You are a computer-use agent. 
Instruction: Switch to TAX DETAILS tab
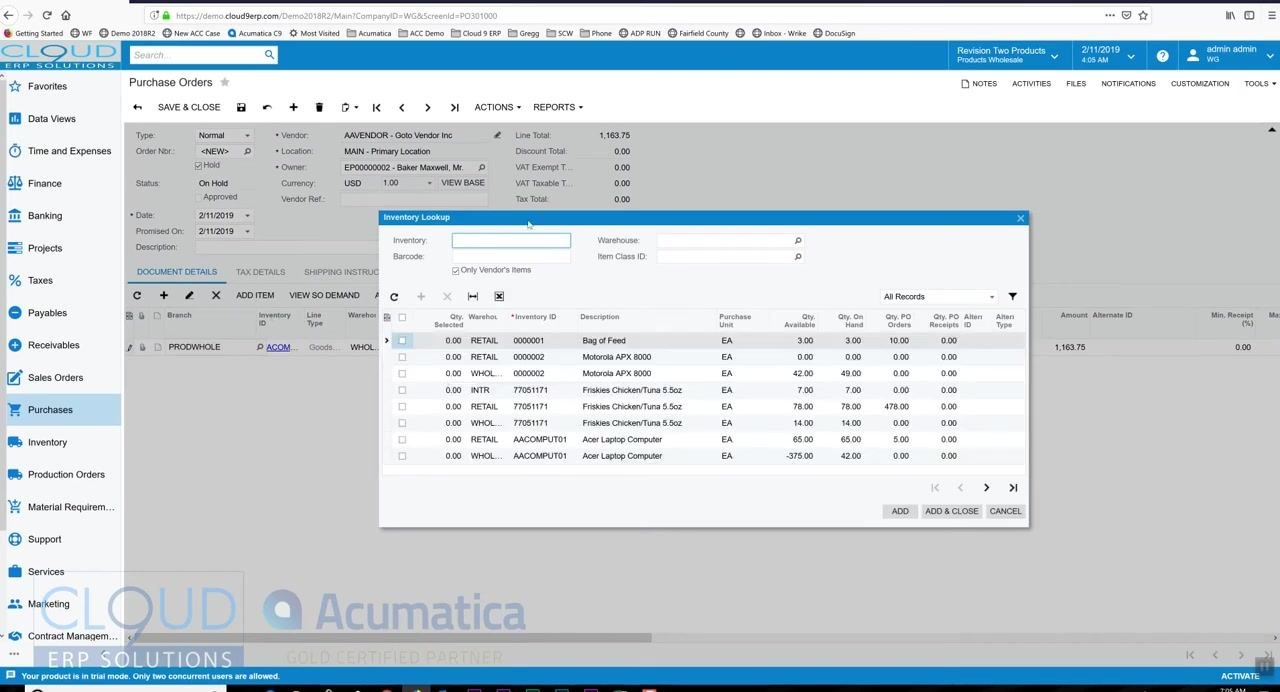(260, 272)
